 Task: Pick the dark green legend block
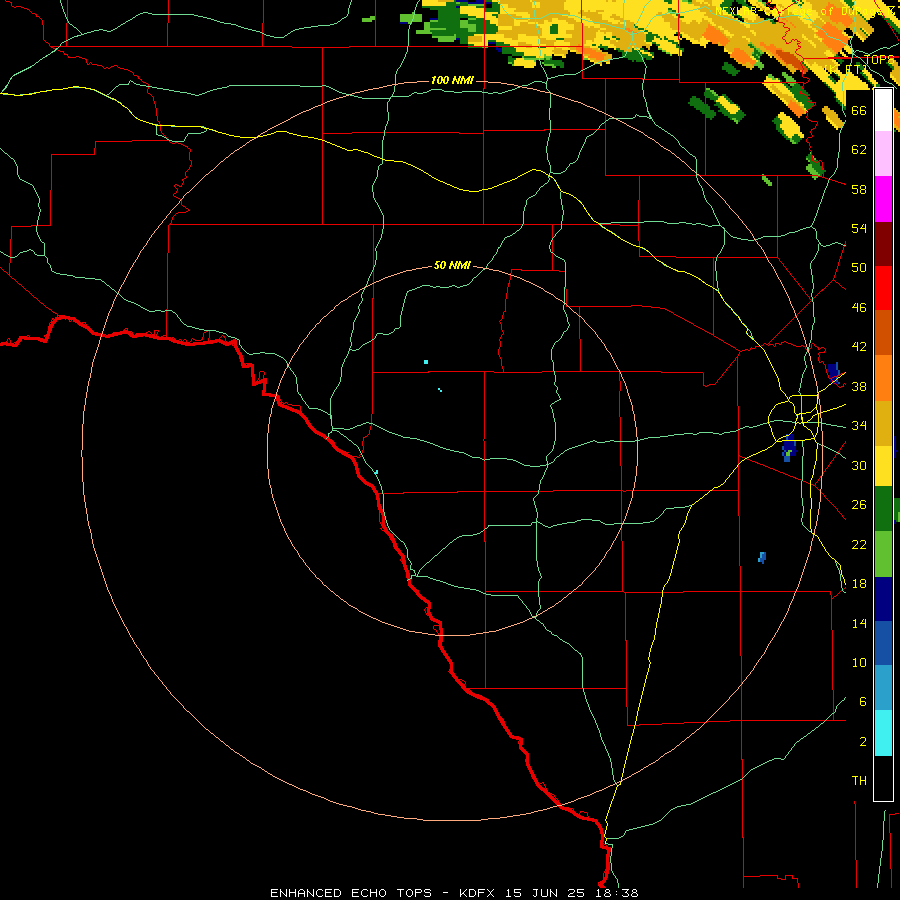(x=883, y=509)
